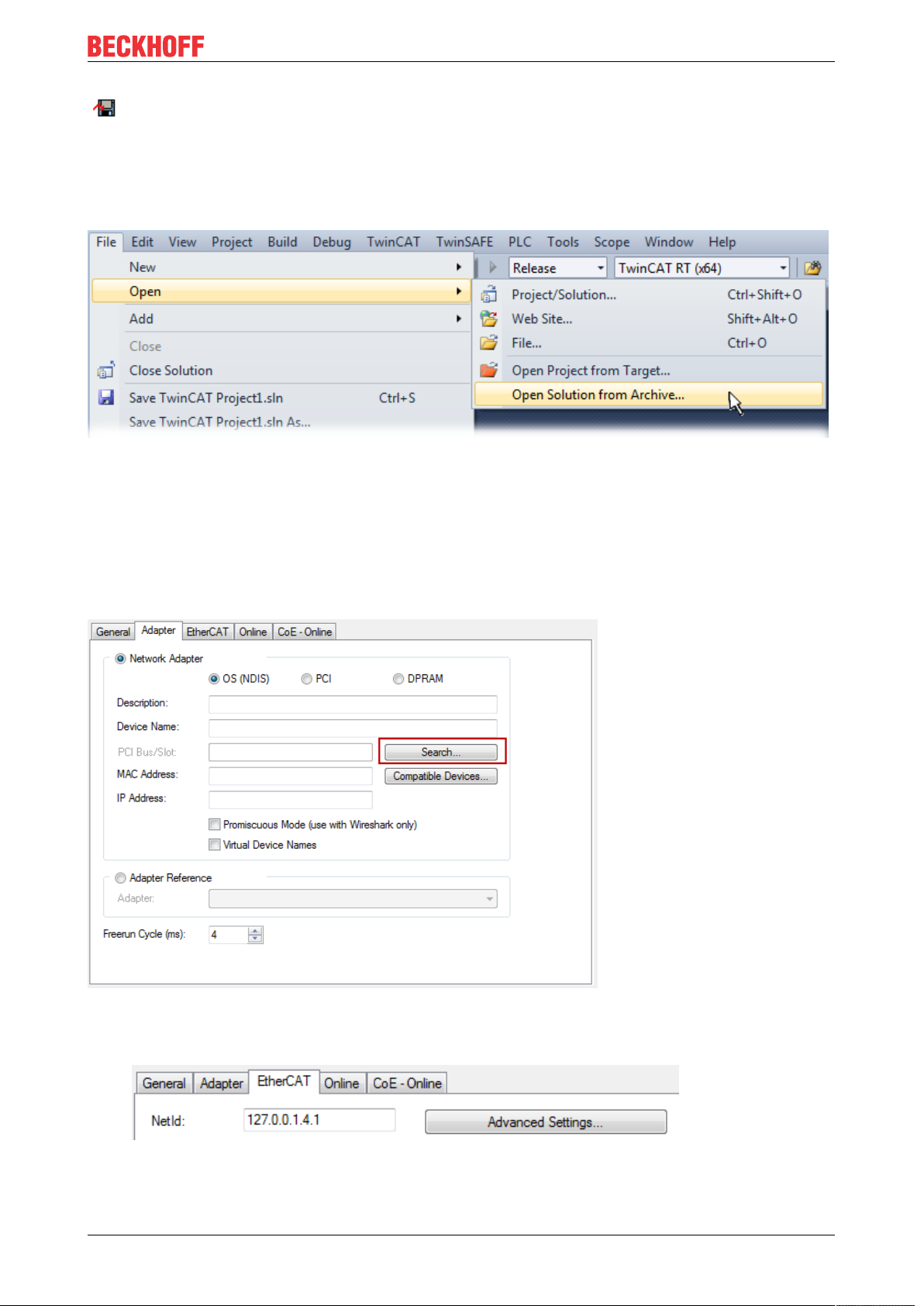The image size is (924, 1306).
Task: Open the PLC menu
Action: pyautogui.click(x=520, y=242)
